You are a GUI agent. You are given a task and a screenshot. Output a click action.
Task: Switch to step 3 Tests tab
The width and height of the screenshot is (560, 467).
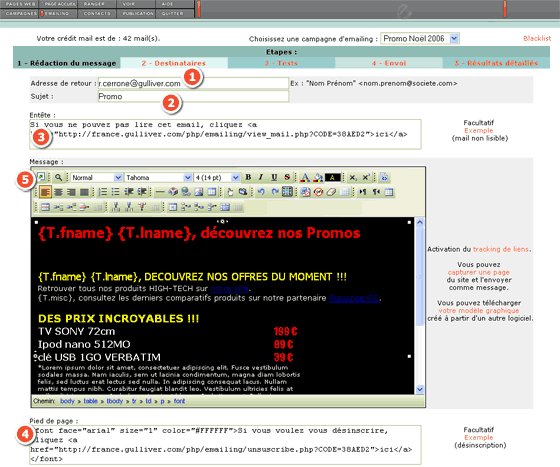[x=281, y=63]
